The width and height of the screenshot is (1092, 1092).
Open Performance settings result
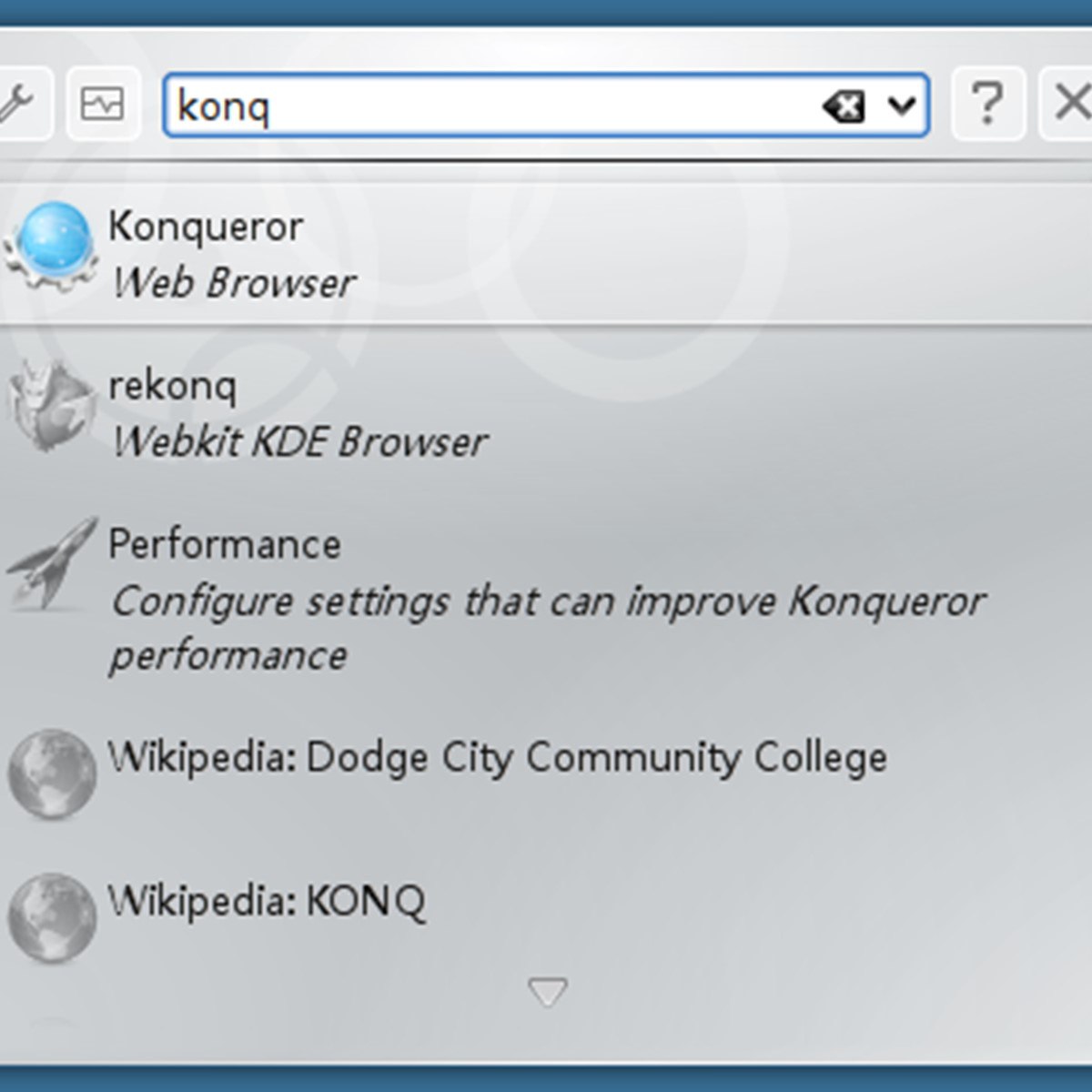(x=546, y=601)
